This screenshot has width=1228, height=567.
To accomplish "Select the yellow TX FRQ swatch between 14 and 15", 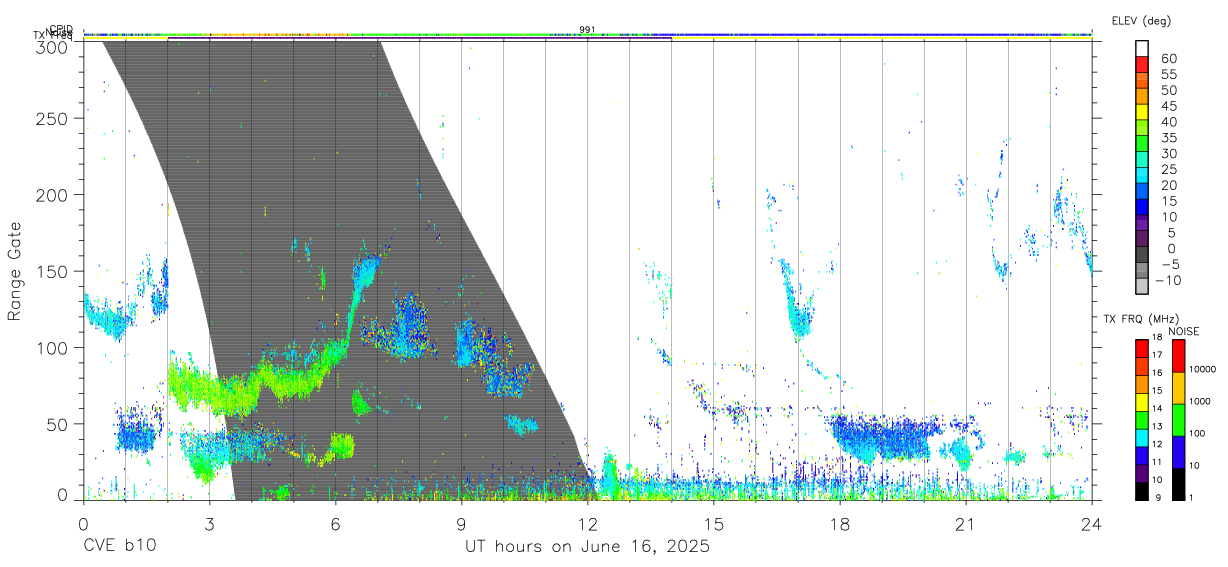I will pyautogui.click(x=1142, y=402).
